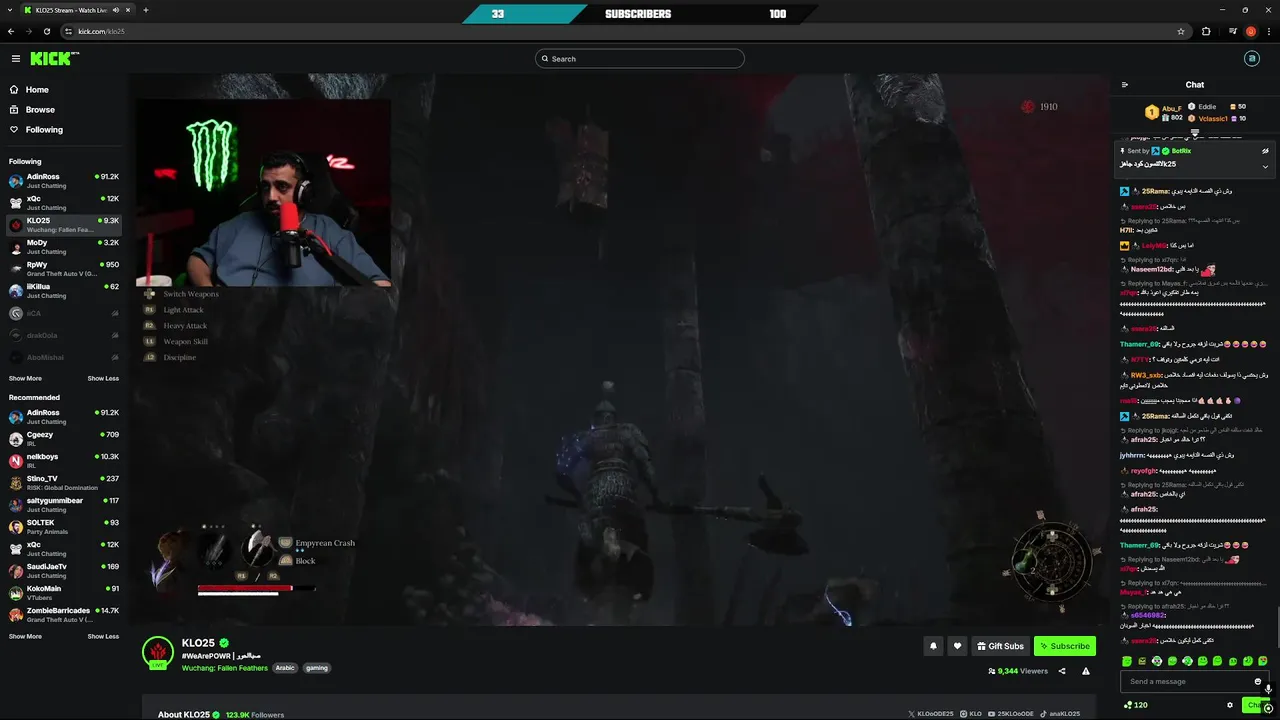Click the Arabic tag
The width and height of the screenshot is (1280, 720).
(x=285, y=668)
